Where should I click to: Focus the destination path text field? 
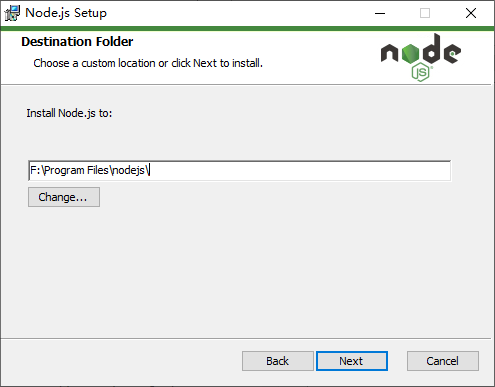[x=239, y=171]
